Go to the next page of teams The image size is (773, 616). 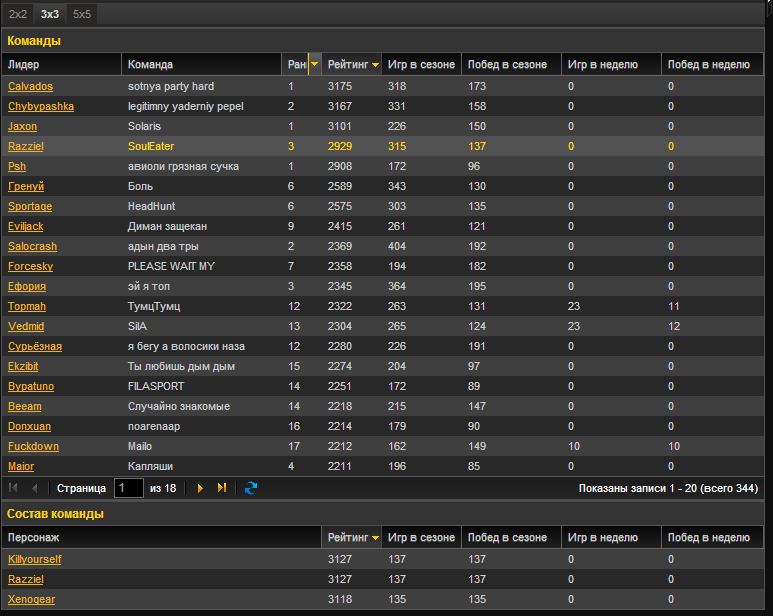pos(200,488)
